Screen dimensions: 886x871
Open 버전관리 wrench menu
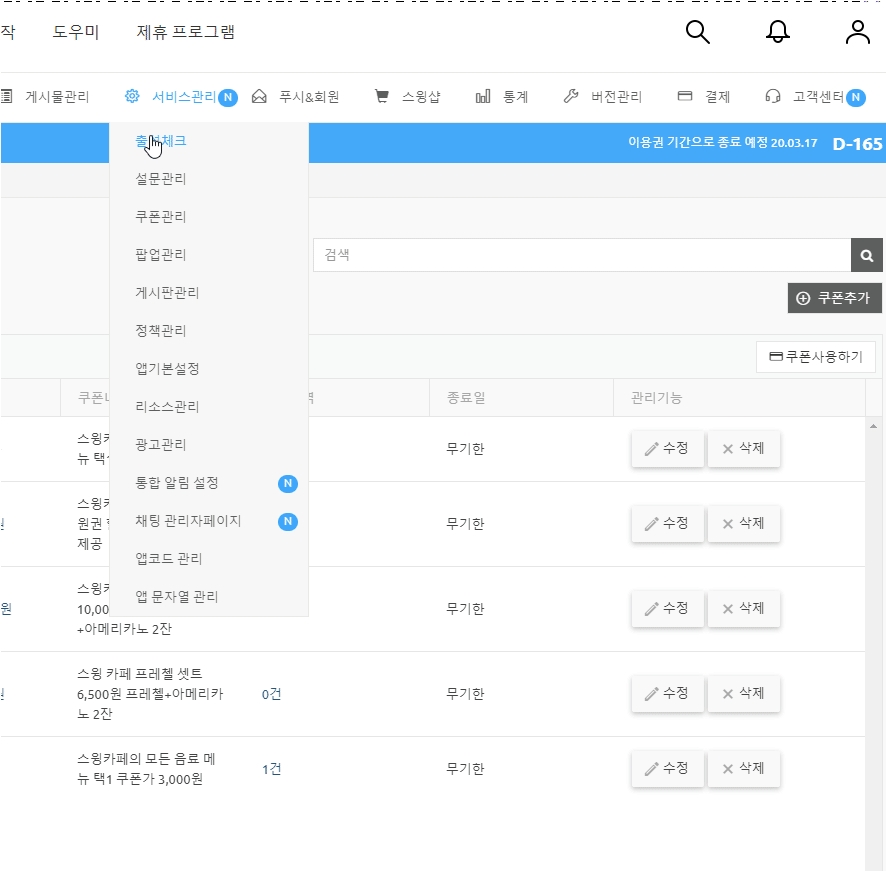[603, 97]
